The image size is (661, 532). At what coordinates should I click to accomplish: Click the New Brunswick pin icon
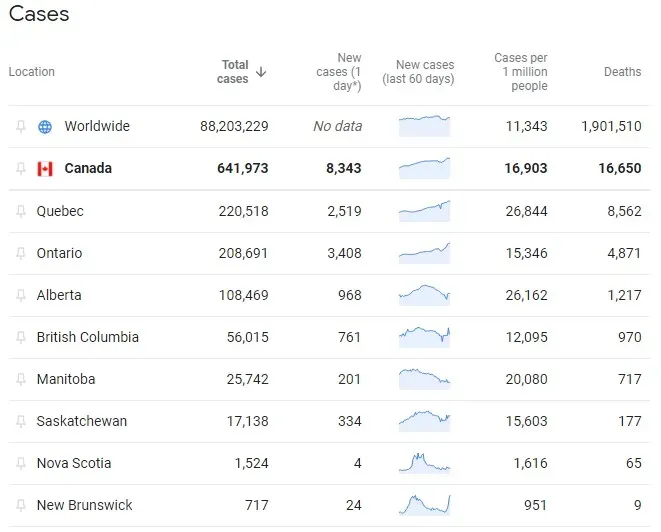click(x=20, y=505)
